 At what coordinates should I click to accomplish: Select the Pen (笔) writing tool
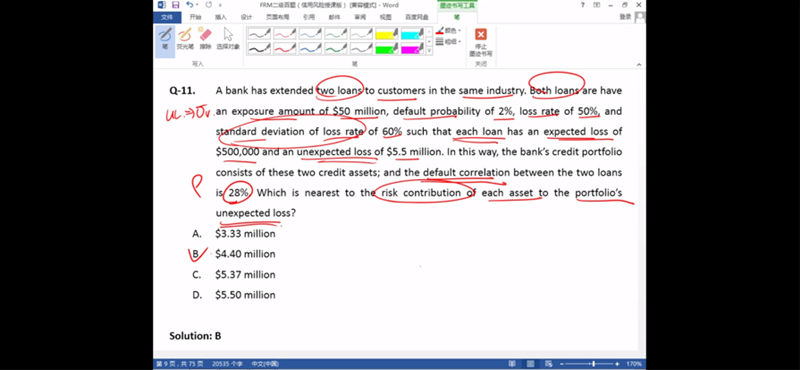[x=165, y=38]
